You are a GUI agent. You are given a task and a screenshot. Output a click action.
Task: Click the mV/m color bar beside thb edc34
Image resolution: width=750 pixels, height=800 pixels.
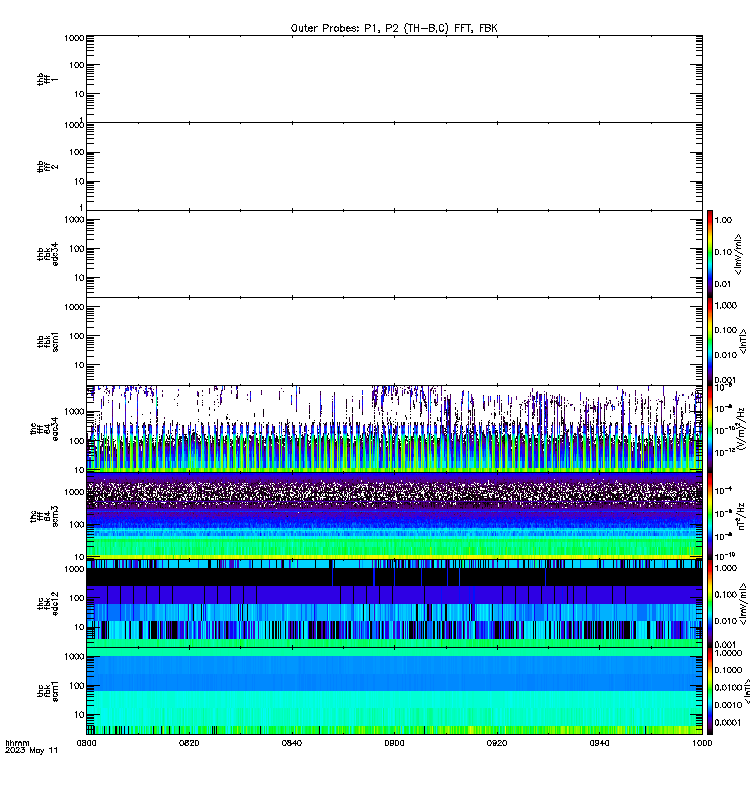pyautogui.click(x=710, y=254)
